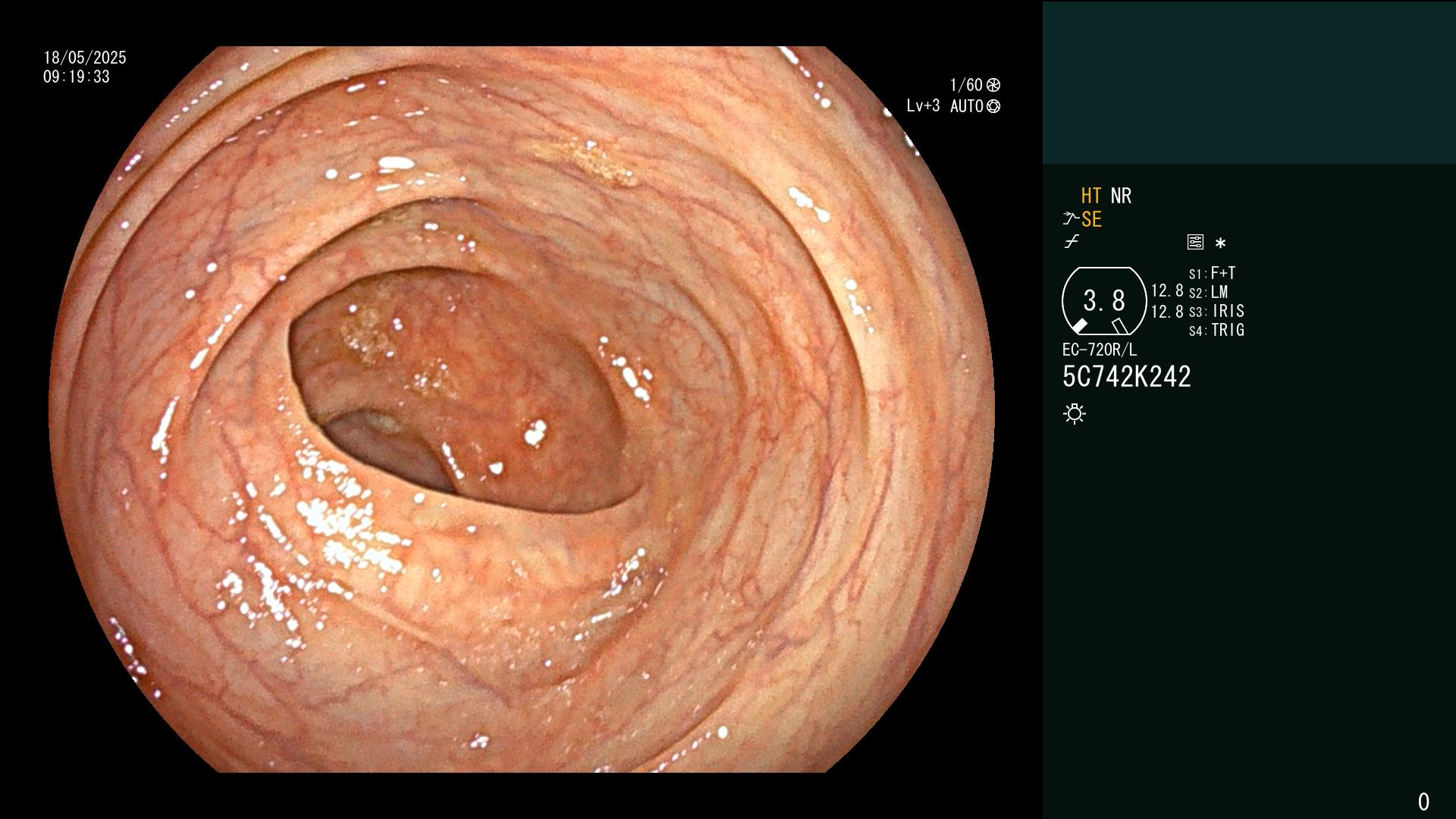1456x819 pixels.
Task: Click the asterisk indicator icon
Action: (1220, 243)
